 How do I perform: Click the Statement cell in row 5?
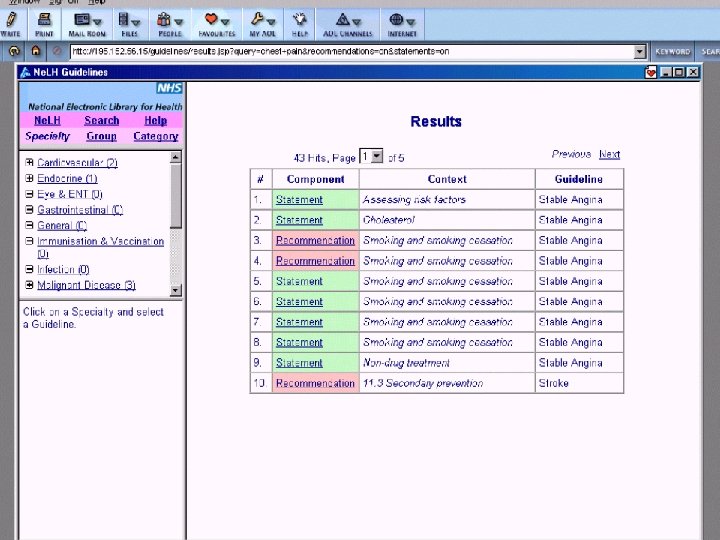pos(315,281)
